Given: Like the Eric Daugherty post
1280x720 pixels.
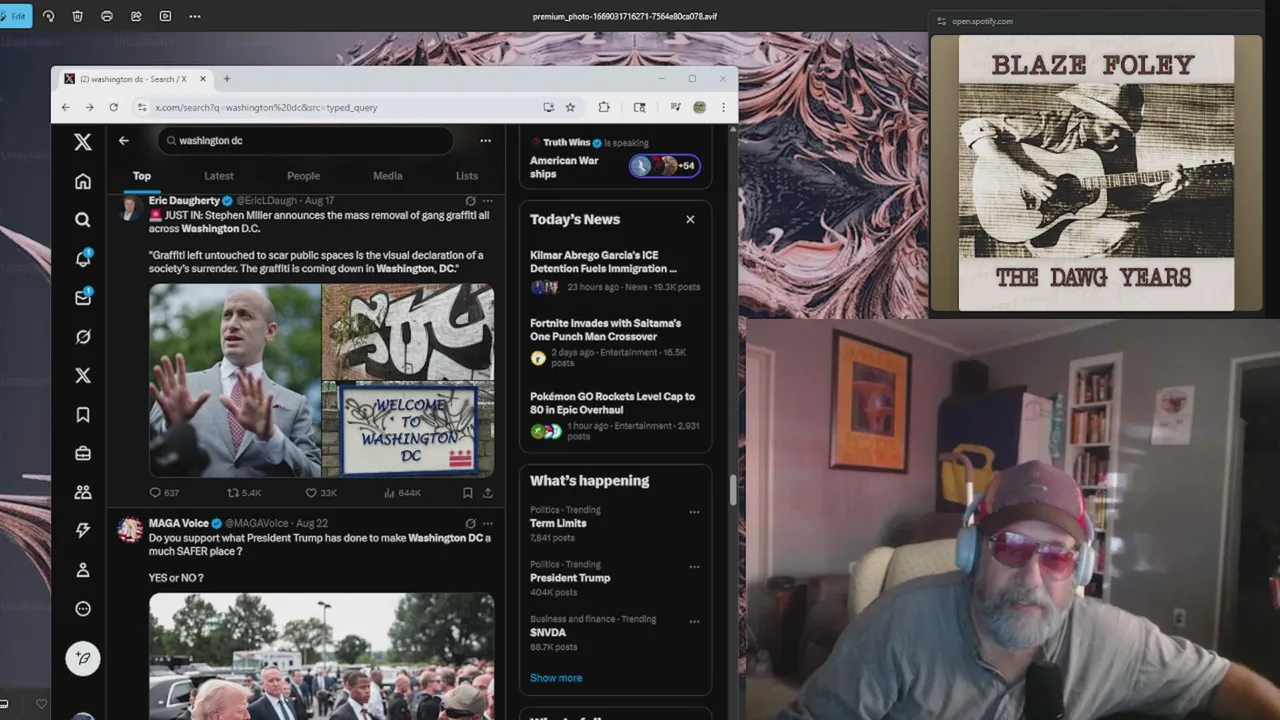Looking at the screenshot, I should tap(311, 493).
